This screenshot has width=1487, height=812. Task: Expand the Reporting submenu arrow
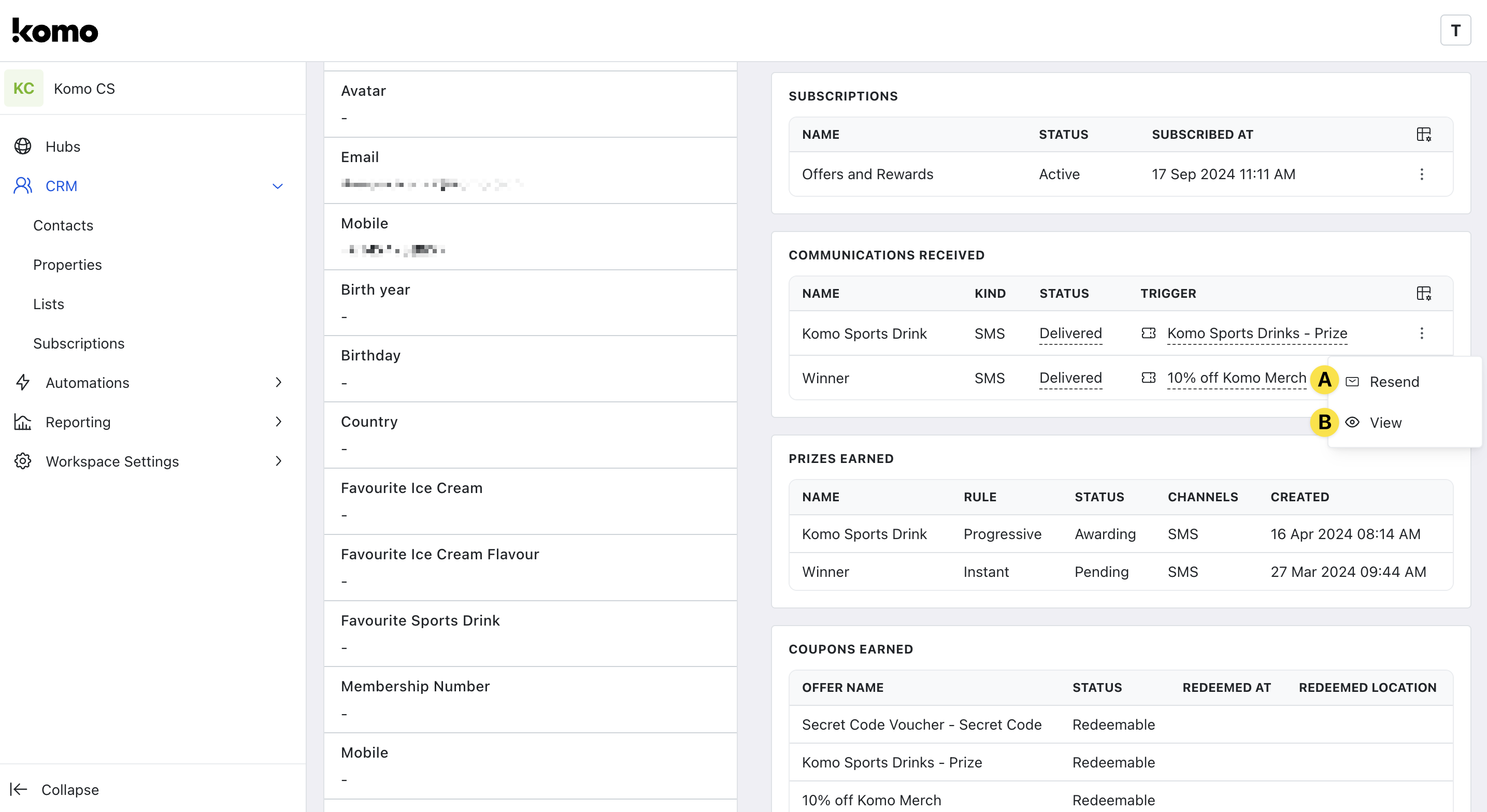coord(279,422)
